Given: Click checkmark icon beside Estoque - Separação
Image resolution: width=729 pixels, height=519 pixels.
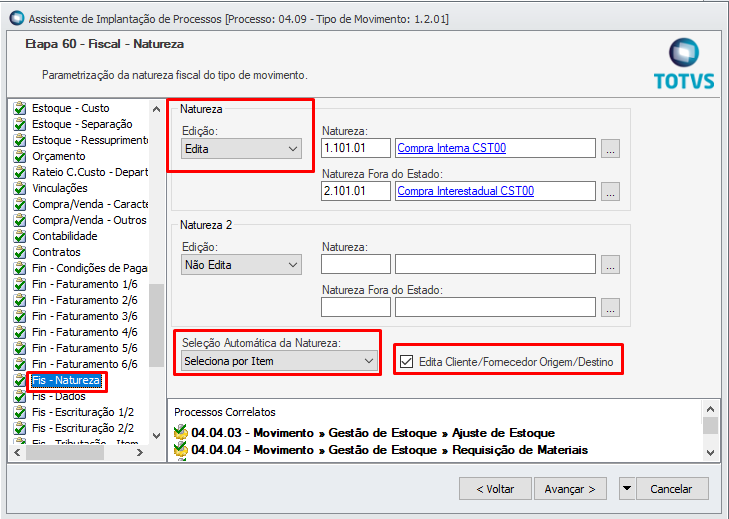Looking at the screenshot, I should tap(20, 124).
